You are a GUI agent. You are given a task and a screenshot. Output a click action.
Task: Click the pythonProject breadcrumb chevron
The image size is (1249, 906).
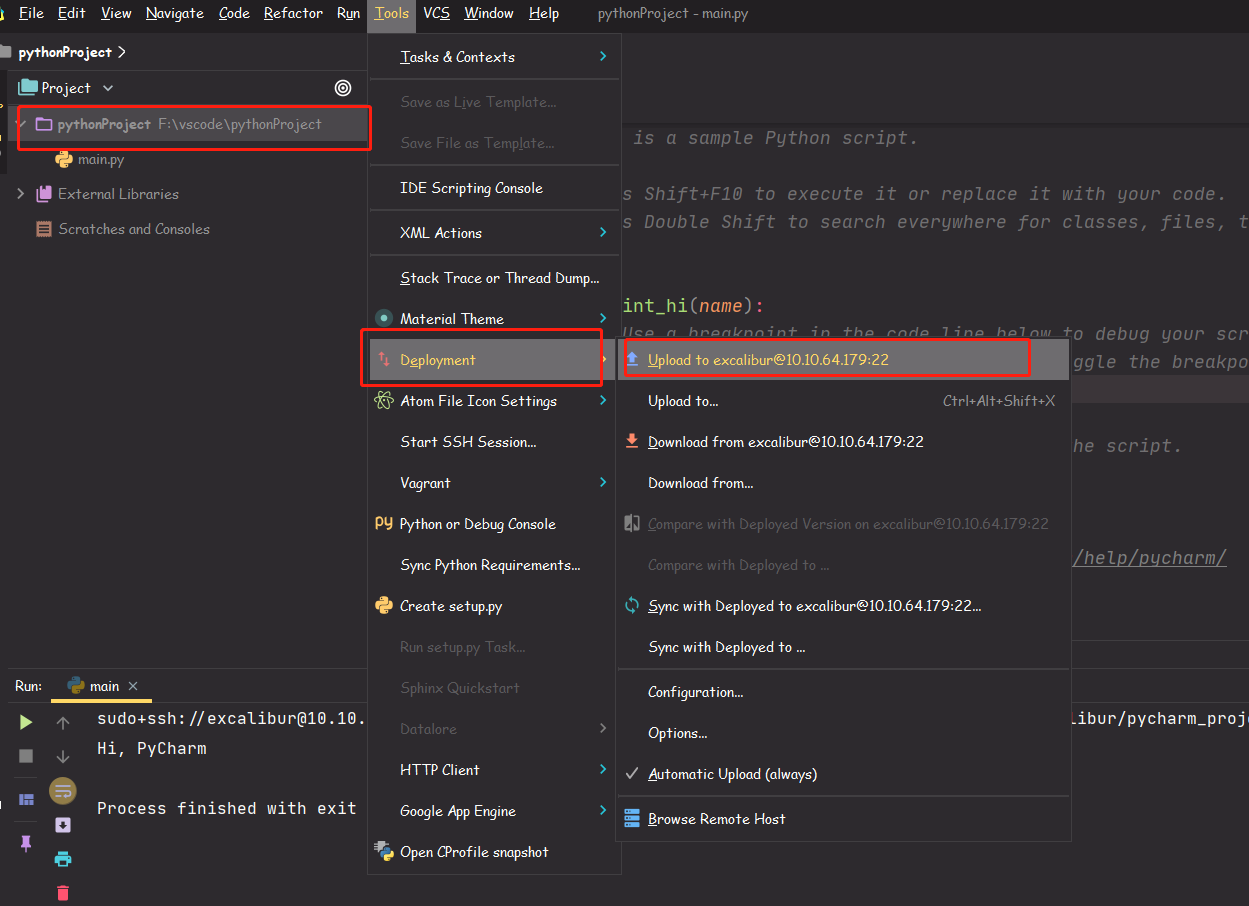122,52
